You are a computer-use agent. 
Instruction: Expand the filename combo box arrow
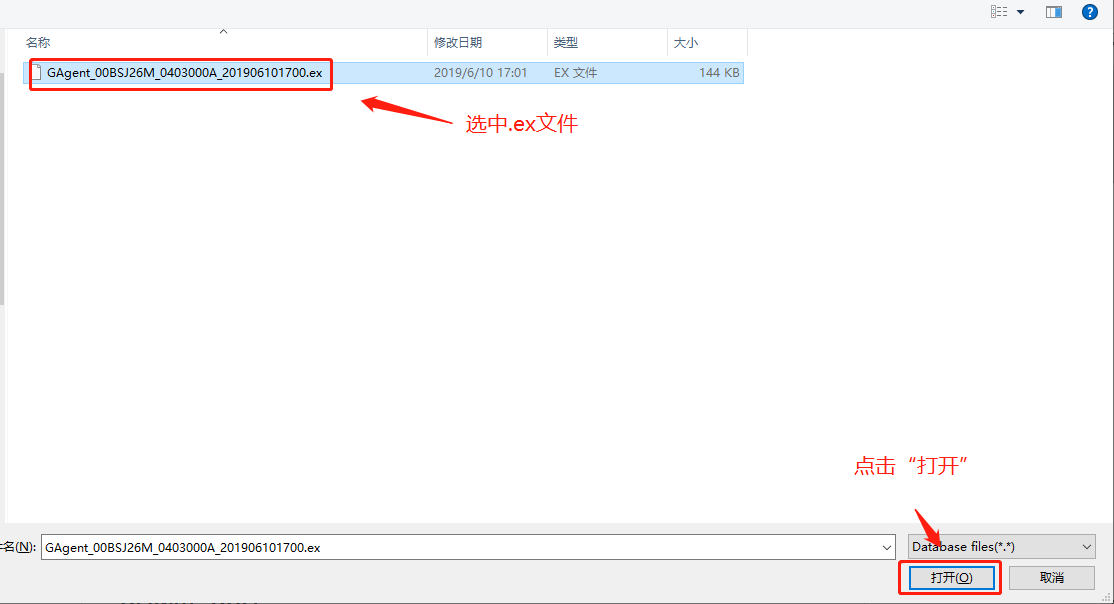click(x=886, y=547)
